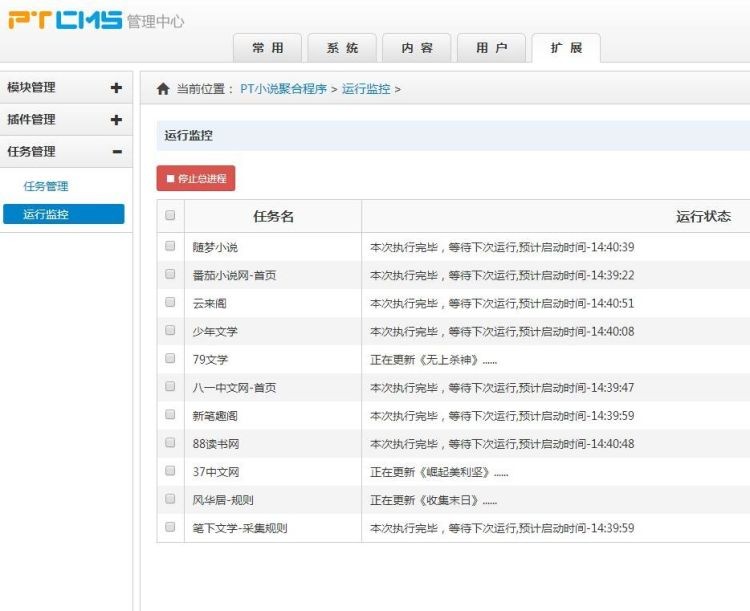Image resolution: width=750 pixels, height=611 pixels.
Task: Click task name 随梦小说
Action: point(215,247)
